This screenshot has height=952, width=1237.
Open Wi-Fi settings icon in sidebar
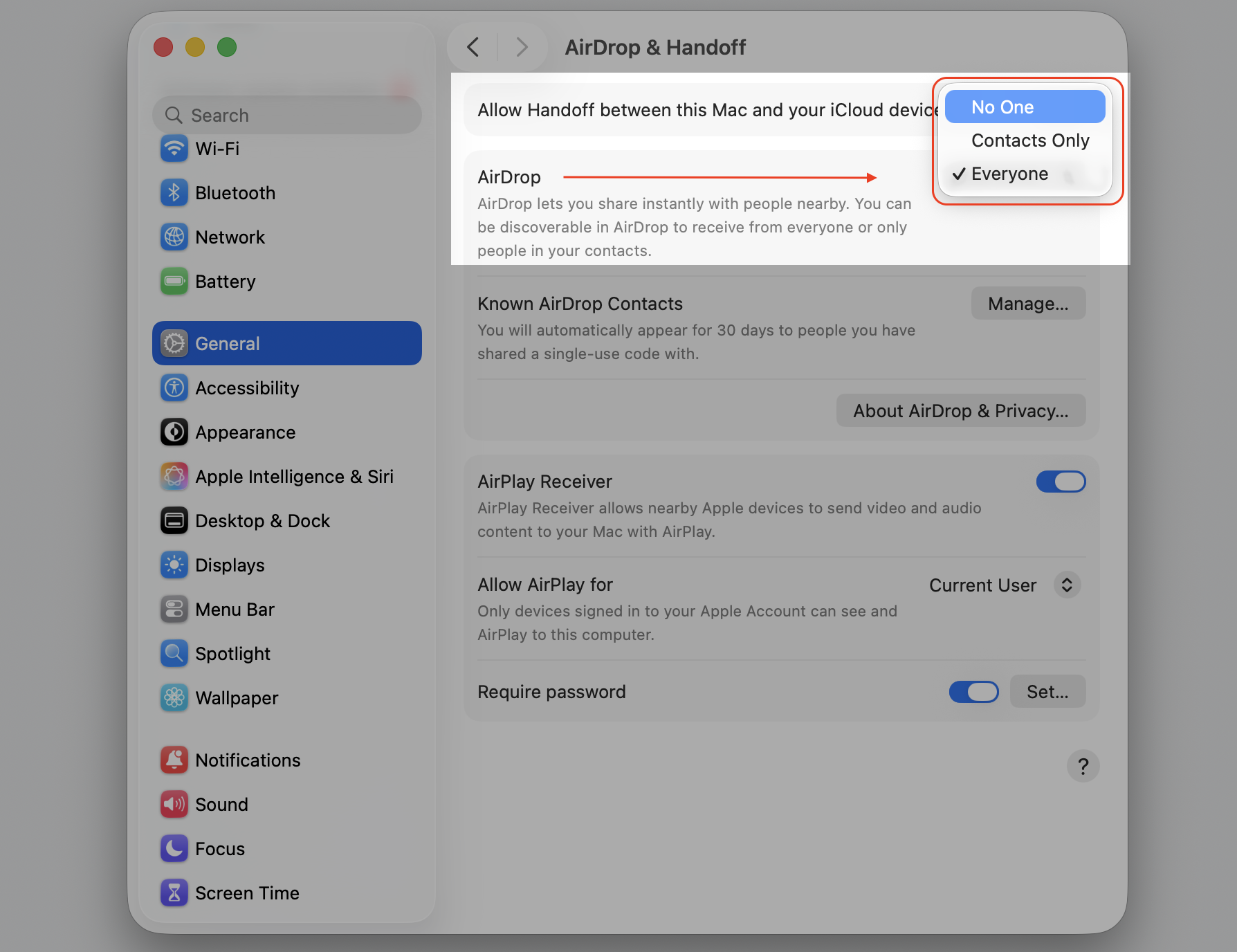click(174, 149)
